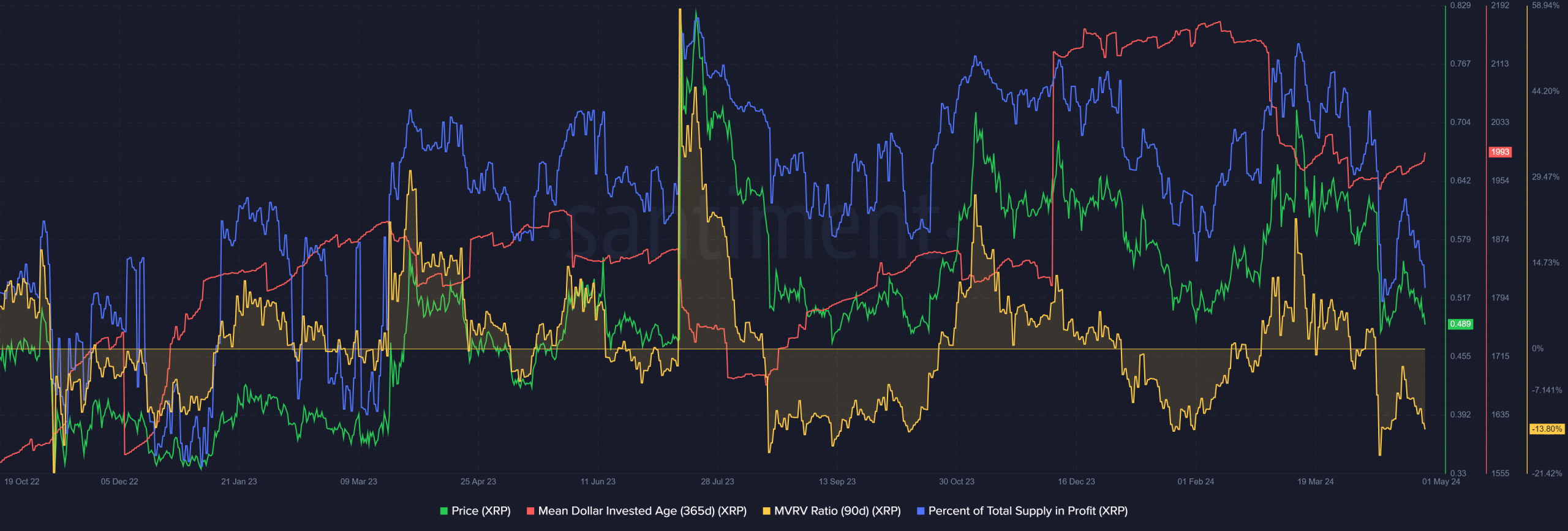This screenshot has width=1568, height=531.
Task: Click the 1715 invested age axis value
Action: (x=1500, y=356)
